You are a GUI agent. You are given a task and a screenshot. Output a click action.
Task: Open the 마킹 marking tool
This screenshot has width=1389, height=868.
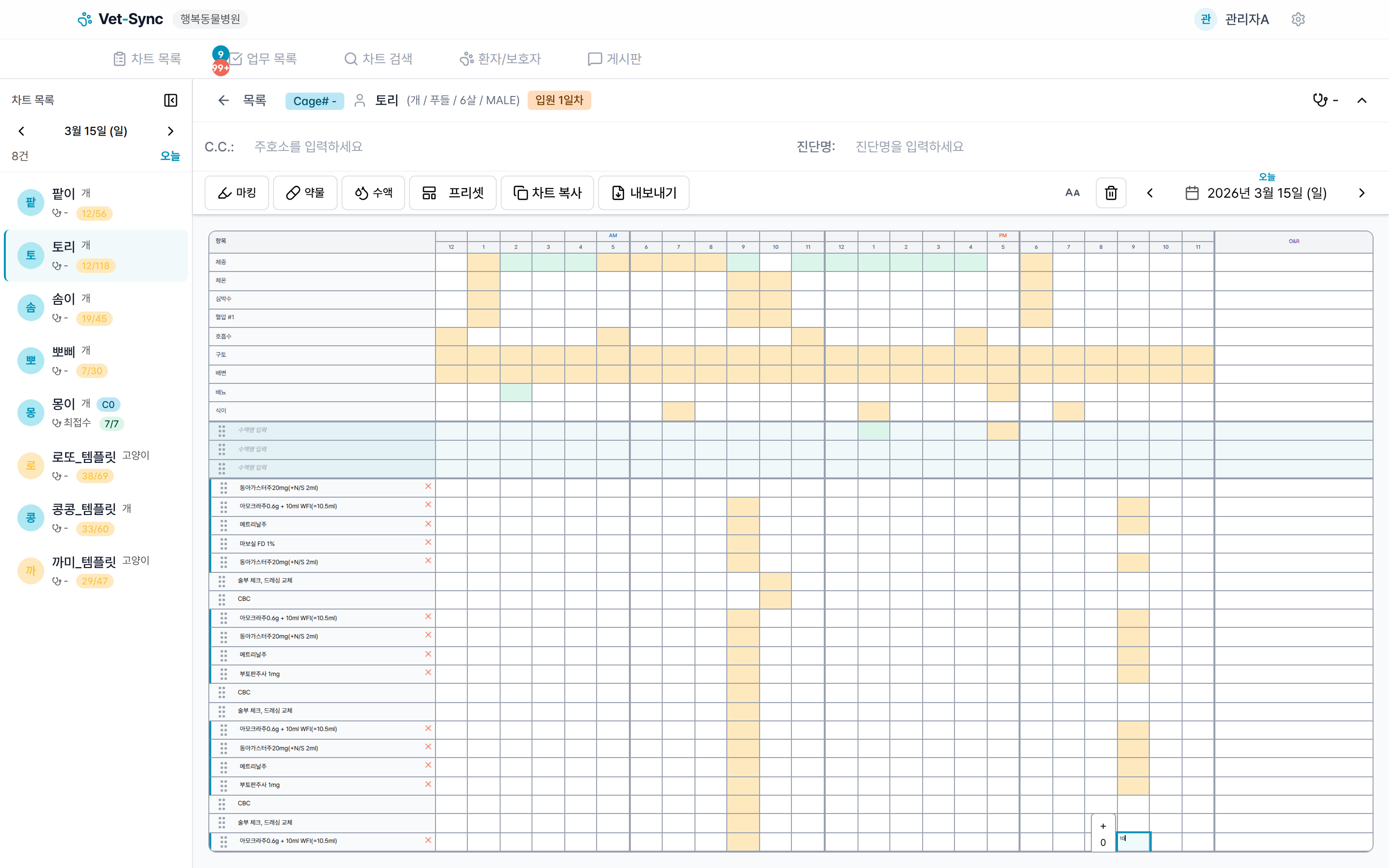point(236,193)
